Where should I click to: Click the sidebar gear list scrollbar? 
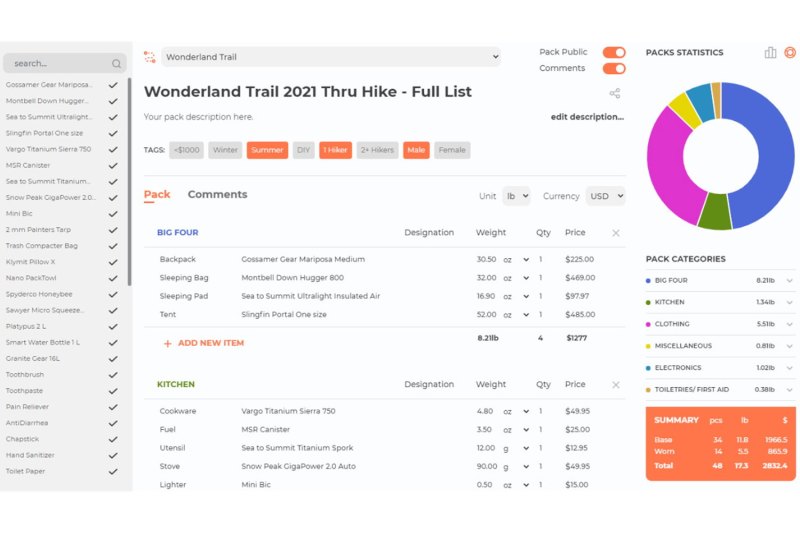click(130, 181)
